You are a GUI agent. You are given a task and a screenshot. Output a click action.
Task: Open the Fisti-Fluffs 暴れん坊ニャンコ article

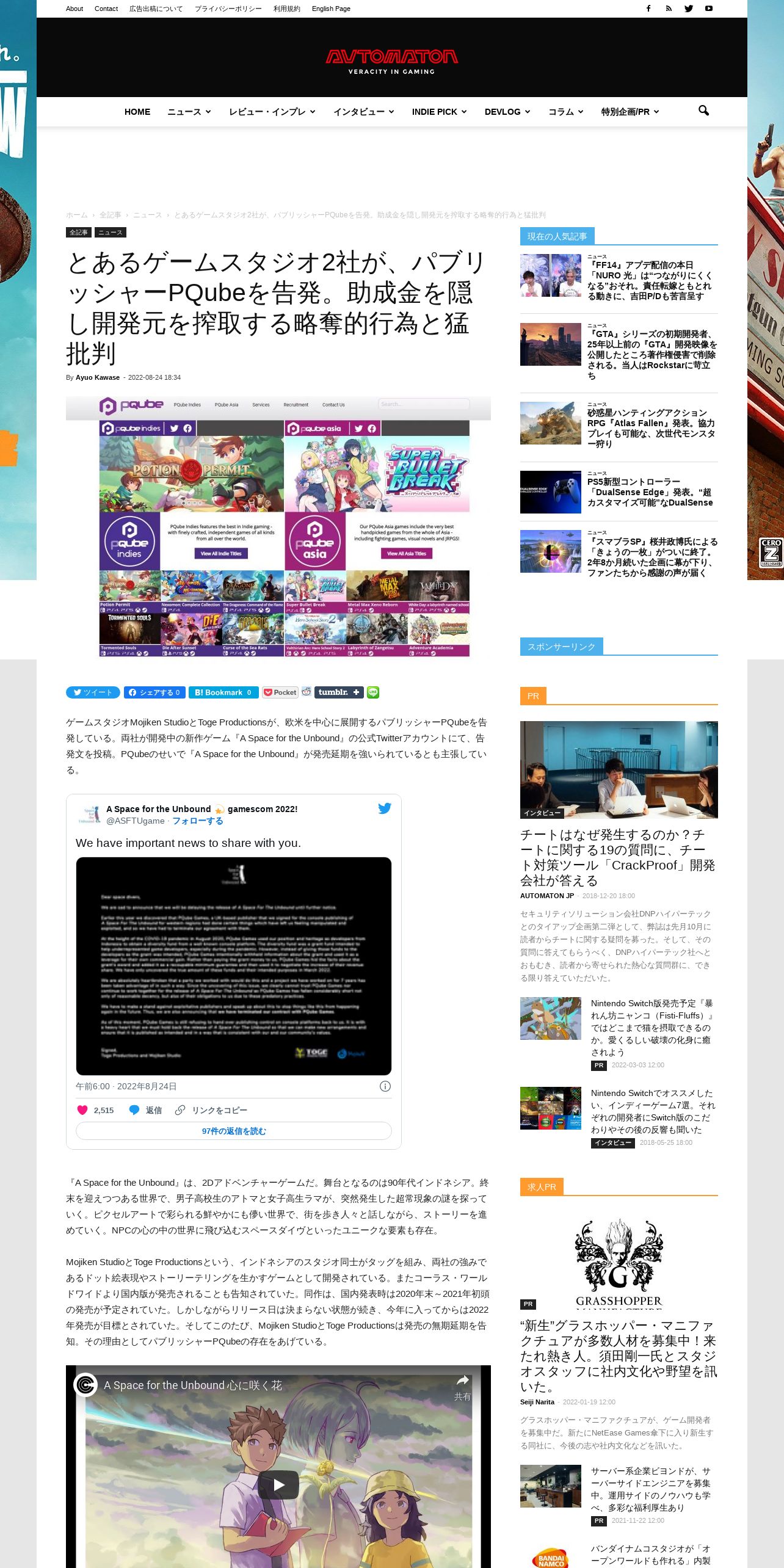click(652, 1028)
